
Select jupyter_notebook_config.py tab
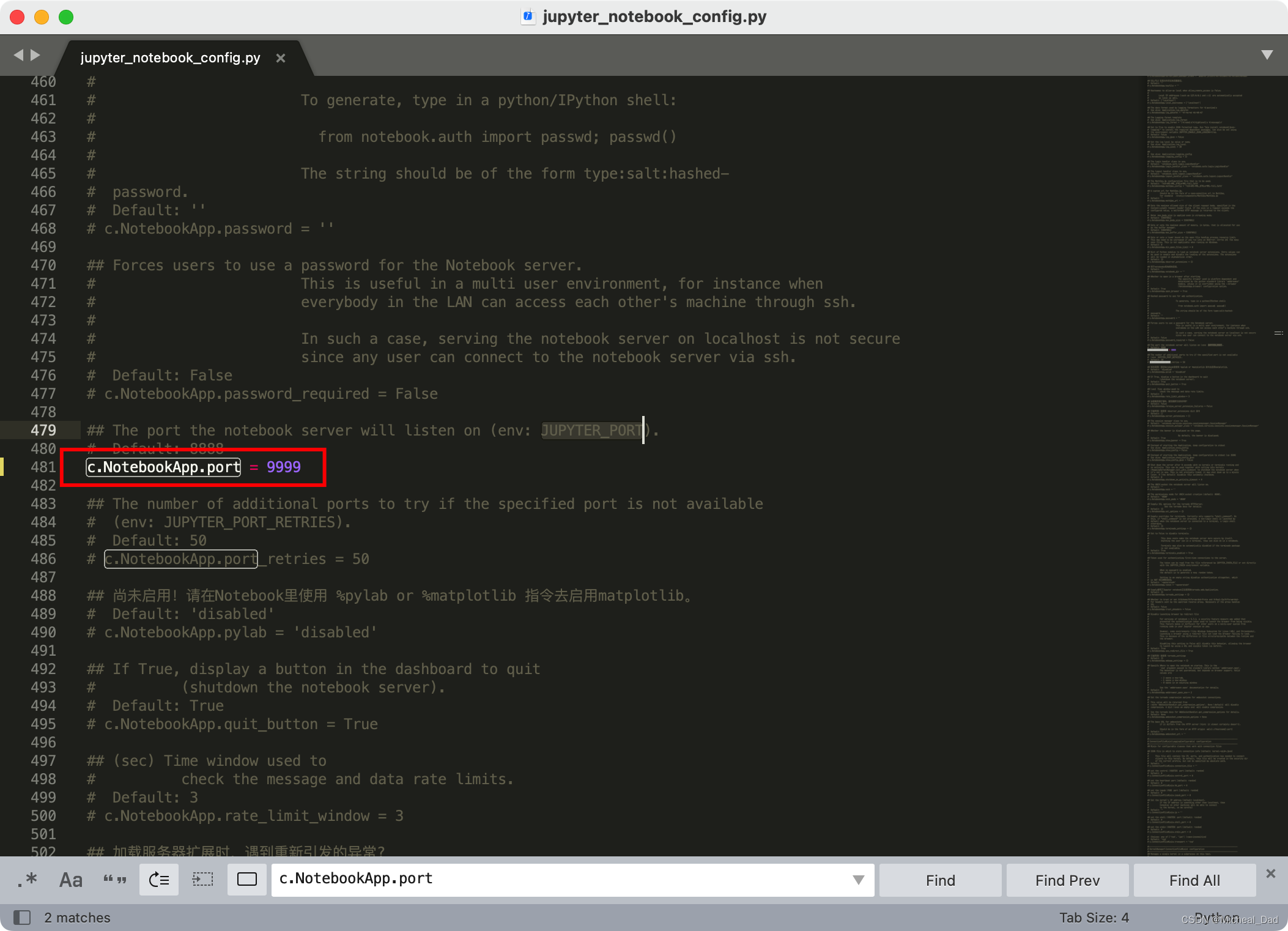(x=170, y=58)
